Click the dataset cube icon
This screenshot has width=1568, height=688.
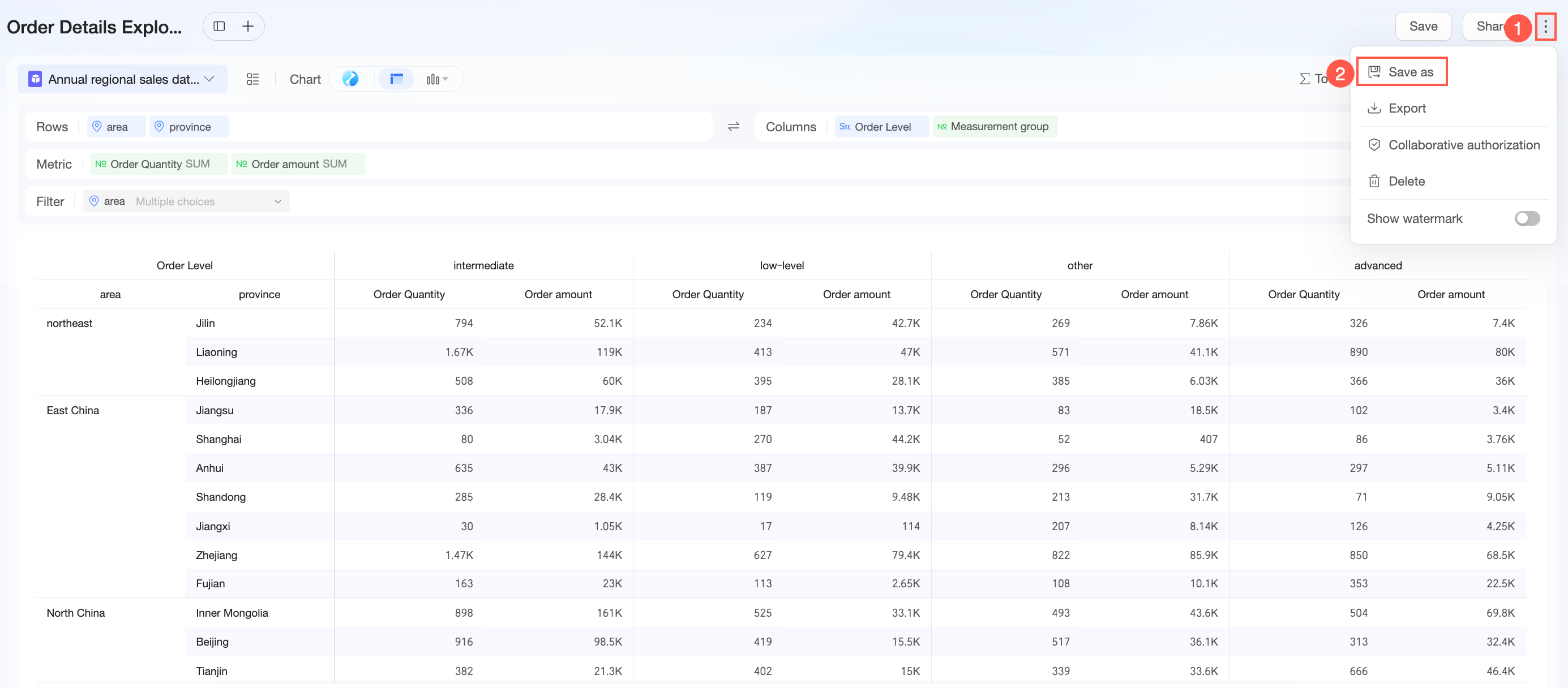35,79
